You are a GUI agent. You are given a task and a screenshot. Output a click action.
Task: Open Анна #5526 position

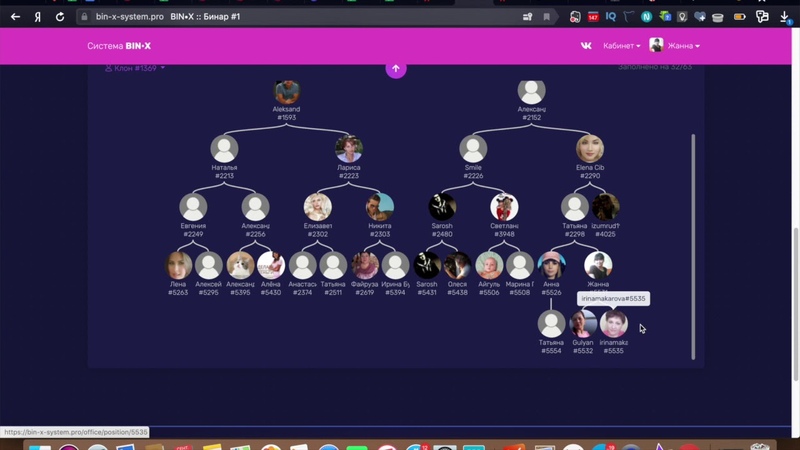(x=552, y=265)
